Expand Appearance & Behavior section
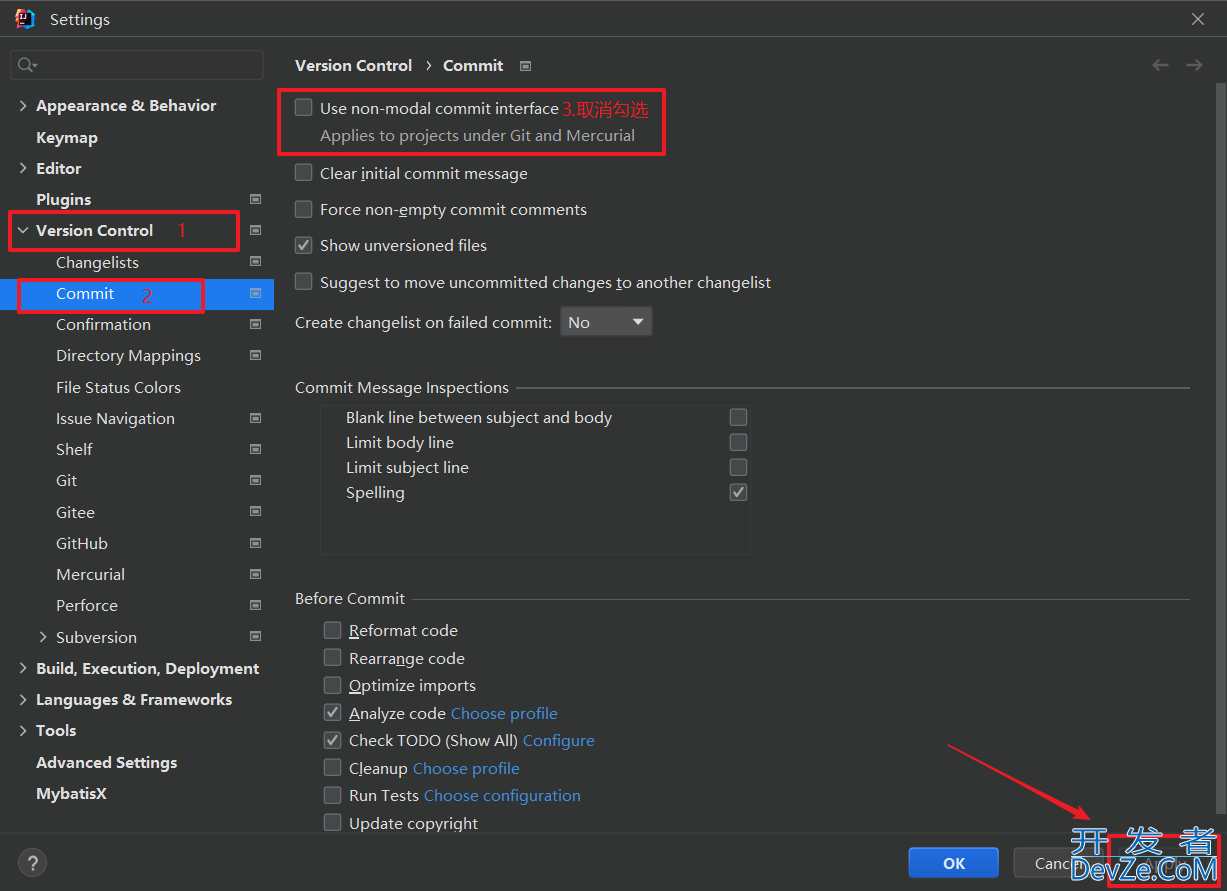Image resolution: width=1227 pixels, height=891 pixels. (23, 105)
